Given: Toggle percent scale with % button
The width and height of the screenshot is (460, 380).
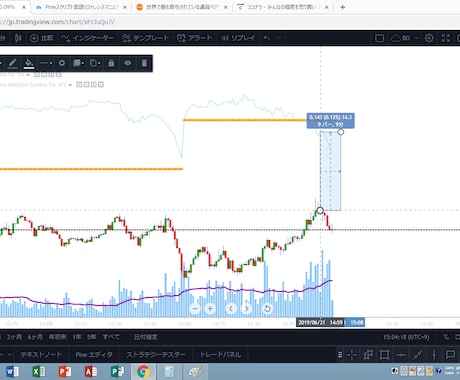Looking at the screenshot, I should 446,337.
